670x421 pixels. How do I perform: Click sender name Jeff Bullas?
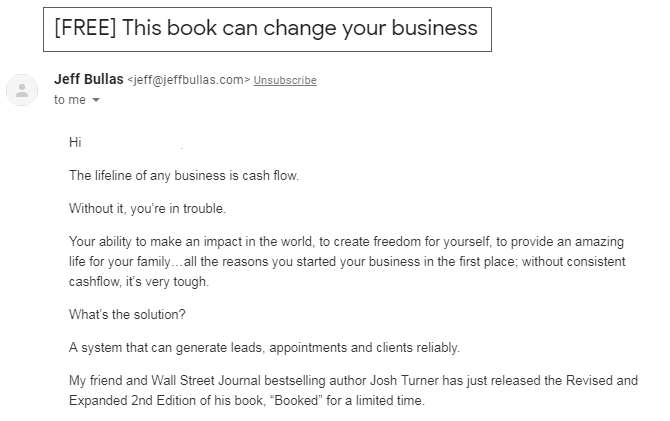click(88, 79)
